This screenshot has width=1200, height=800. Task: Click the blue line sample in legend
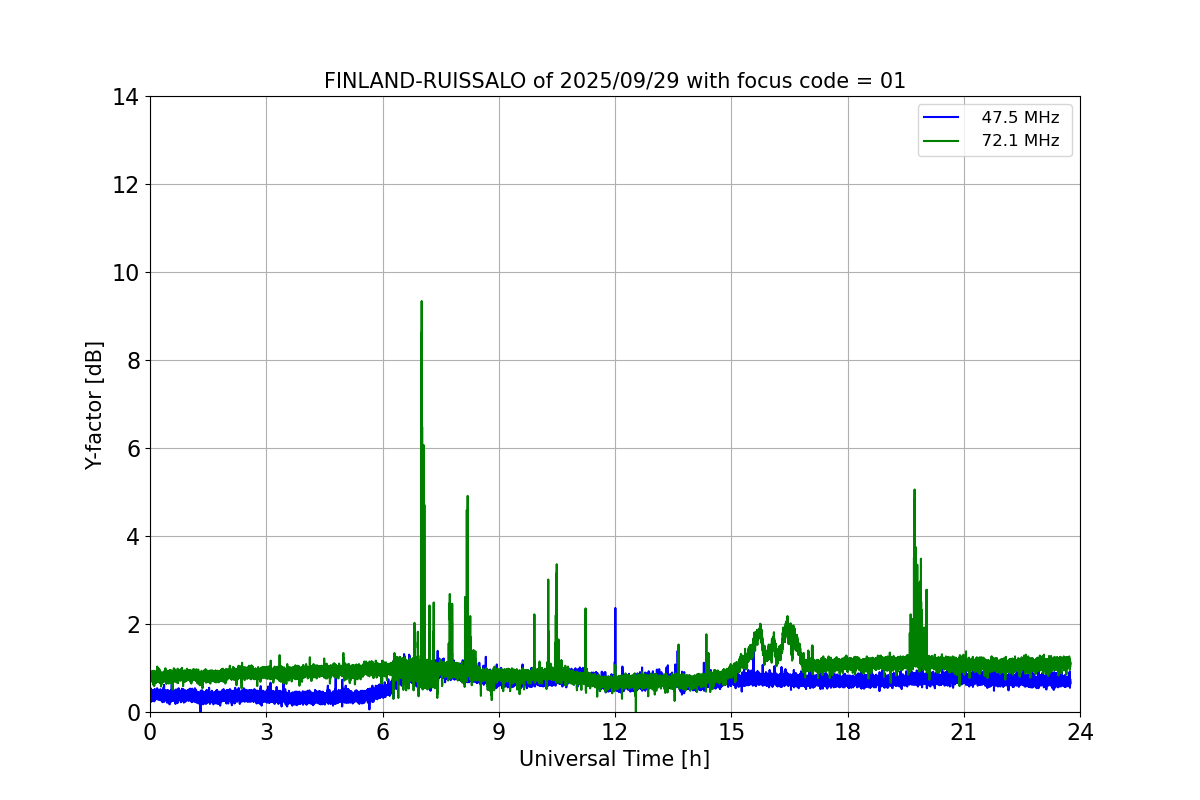coord(942,118)
